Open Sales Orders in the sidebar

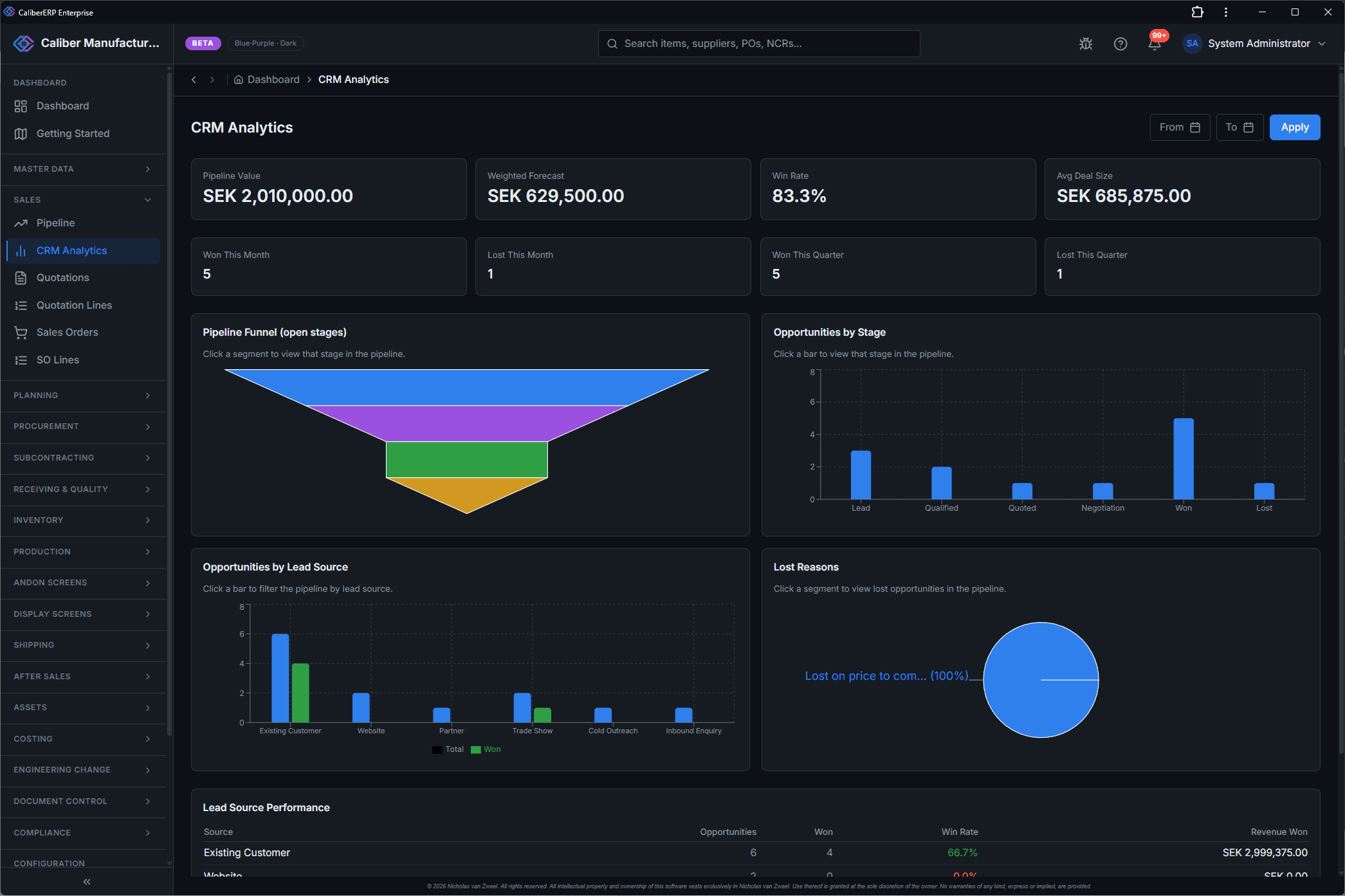[x=83, y=333]
